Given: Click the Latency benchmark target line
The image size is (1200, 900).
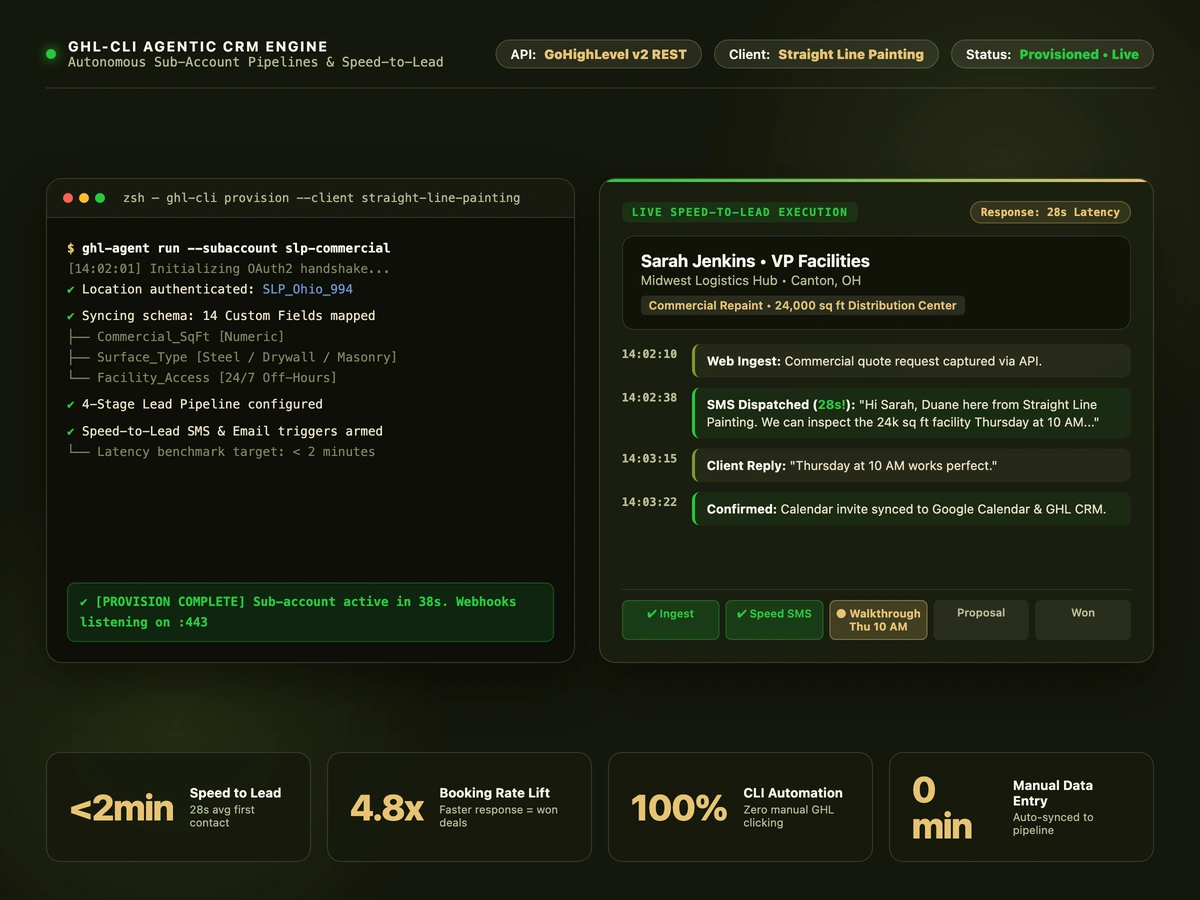Looking at the screenshot, I should [221, 452].
